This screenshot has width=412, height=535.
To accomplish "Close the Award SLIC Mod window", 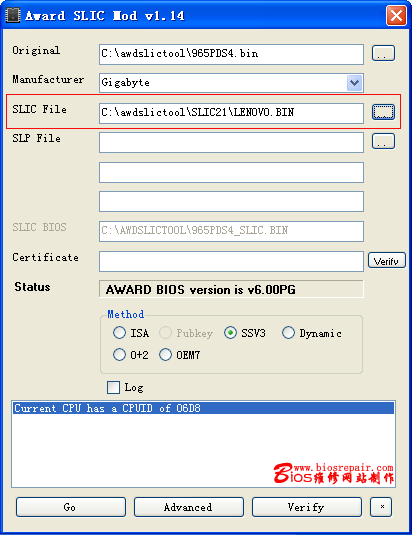I will point(396,16).
